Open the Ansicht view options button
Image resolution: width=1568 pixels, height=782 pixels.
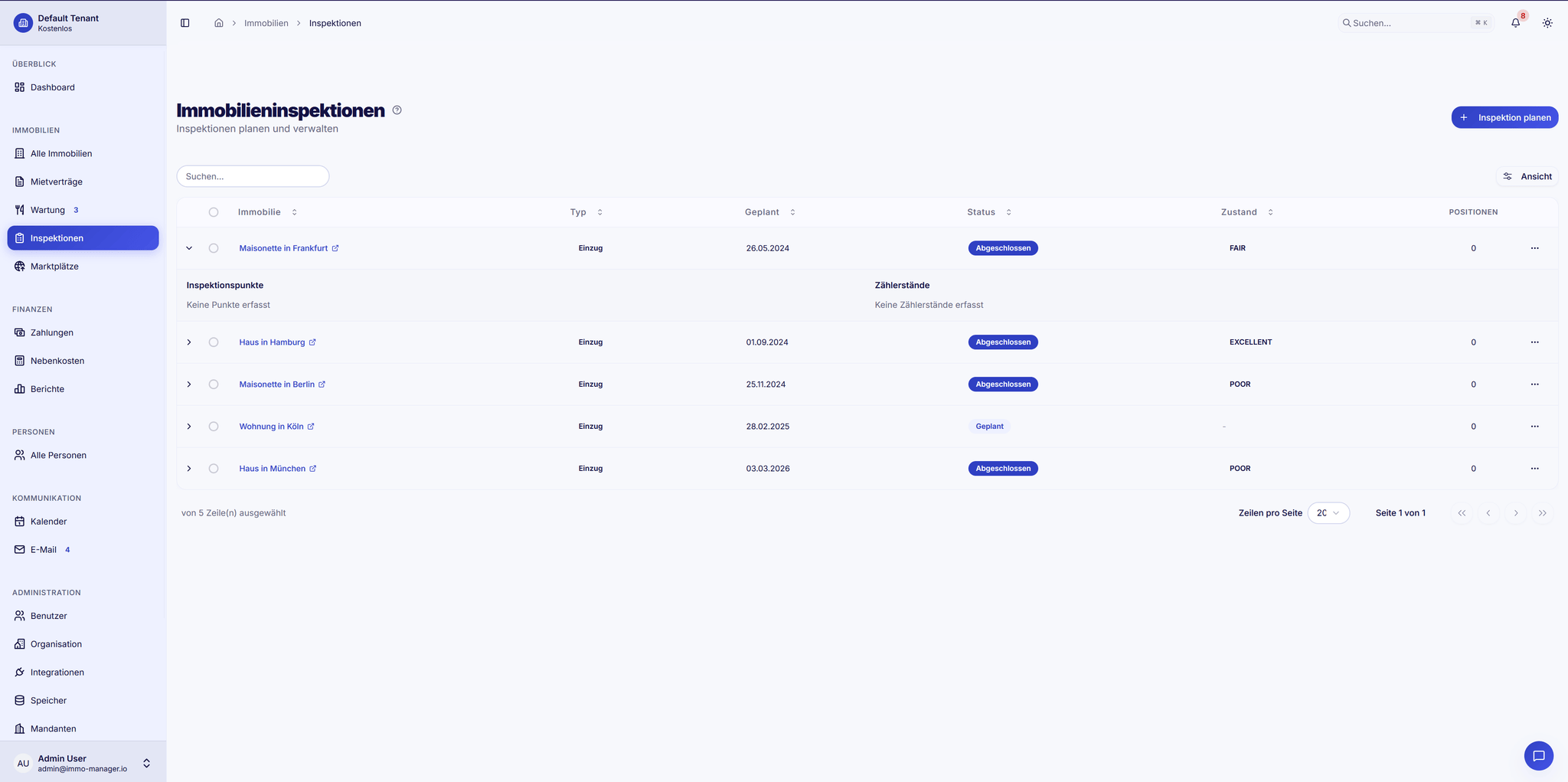click(x=1527, y=176)
